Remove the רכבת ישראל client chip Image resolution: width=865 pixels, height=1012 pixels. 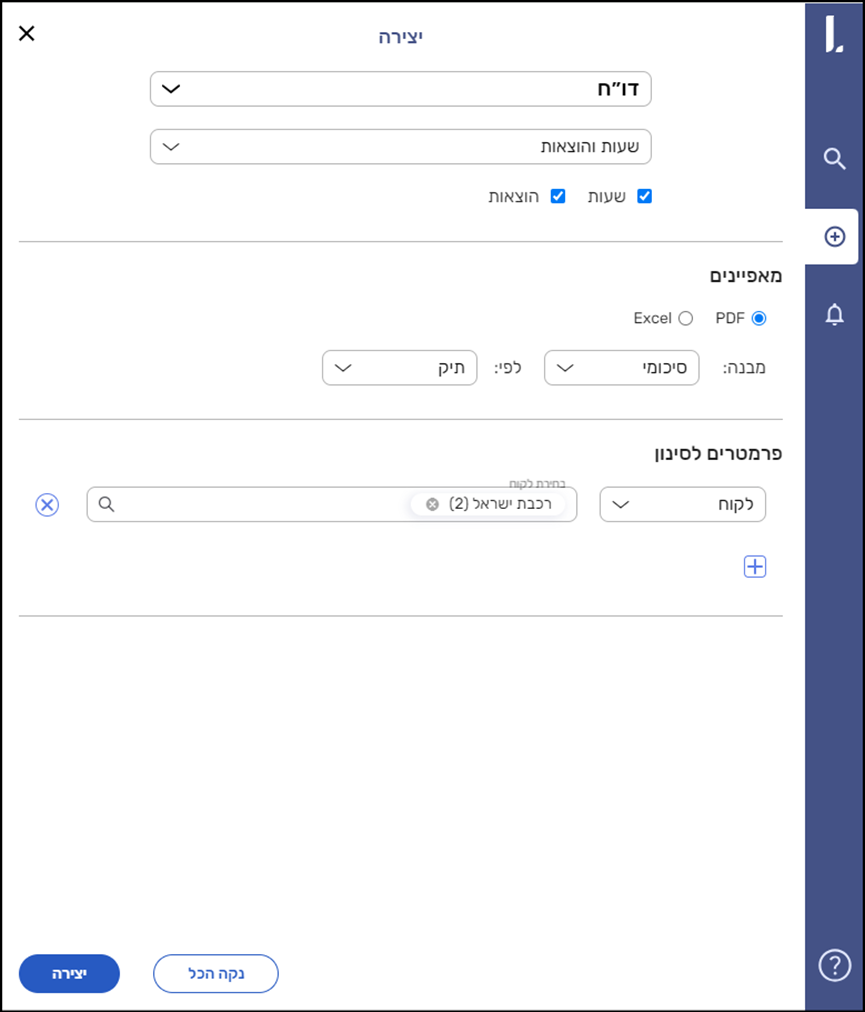[432, 505]
